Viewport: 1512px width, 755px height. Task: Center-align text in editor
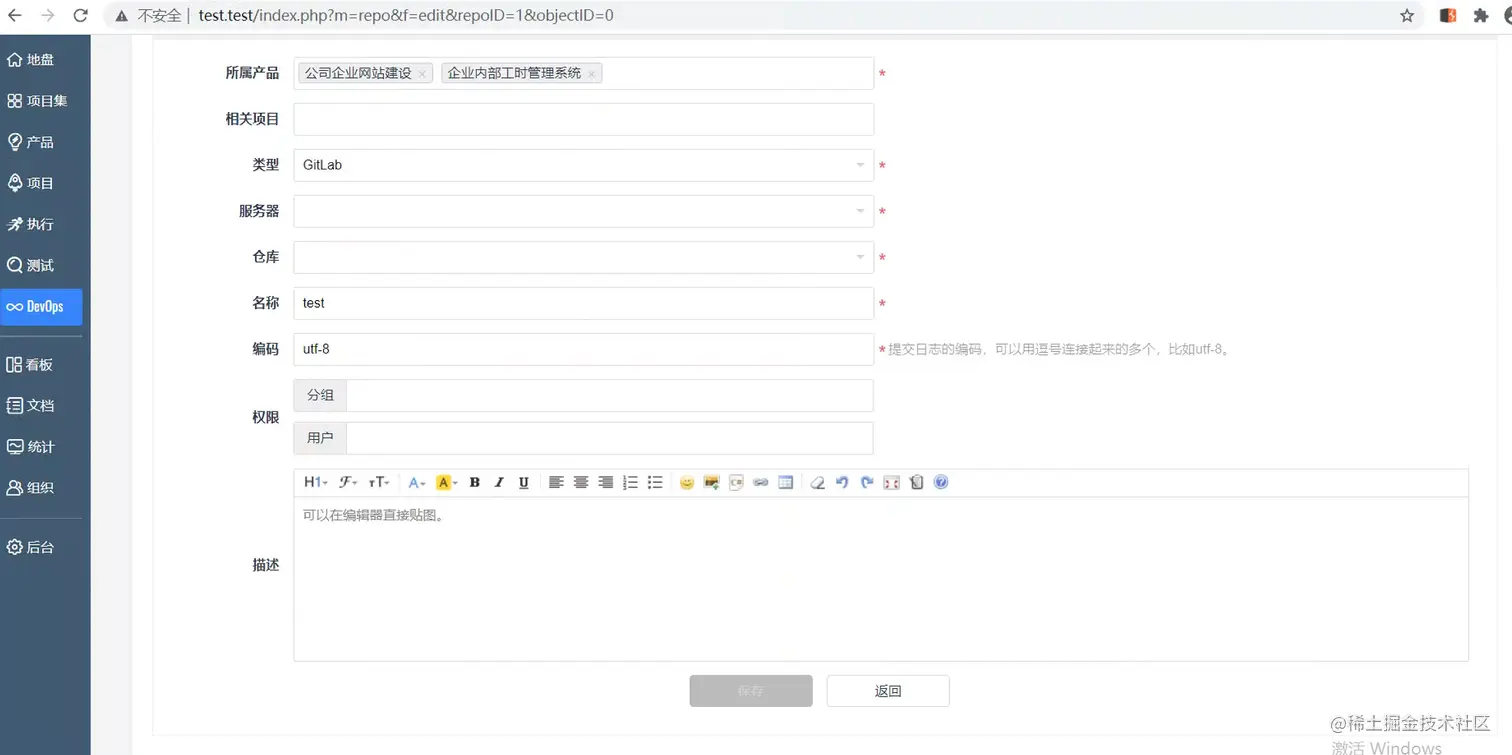pos(581,482)
